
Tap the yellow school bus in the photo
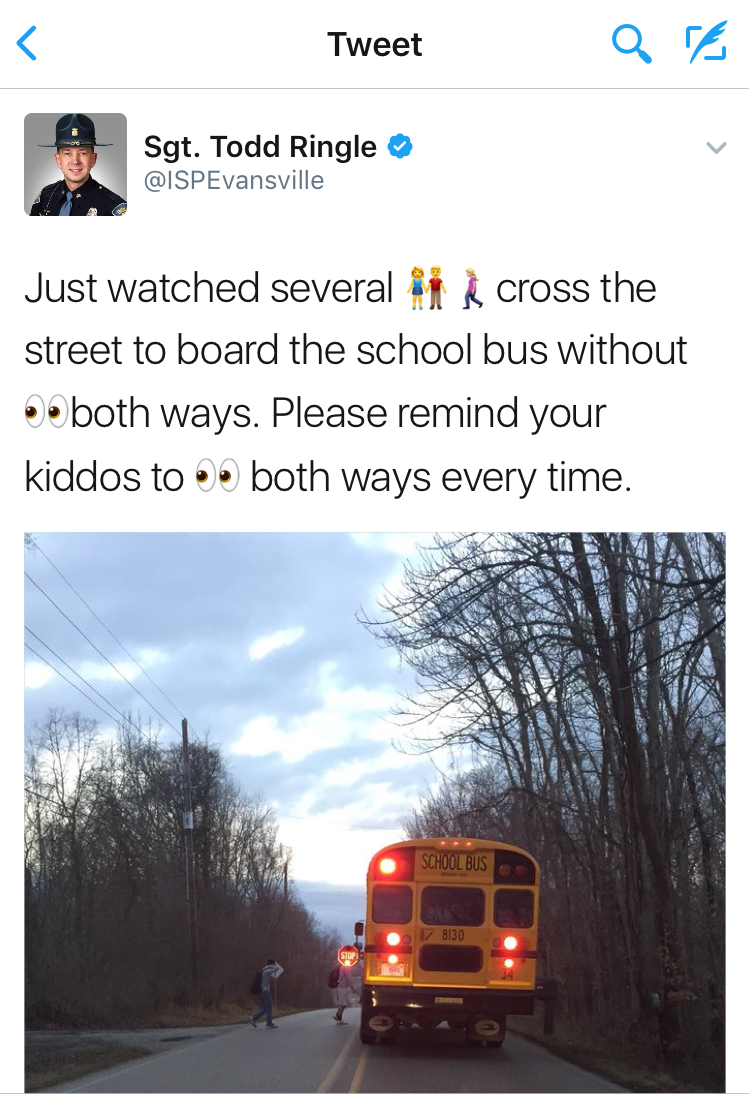(451, 941)
